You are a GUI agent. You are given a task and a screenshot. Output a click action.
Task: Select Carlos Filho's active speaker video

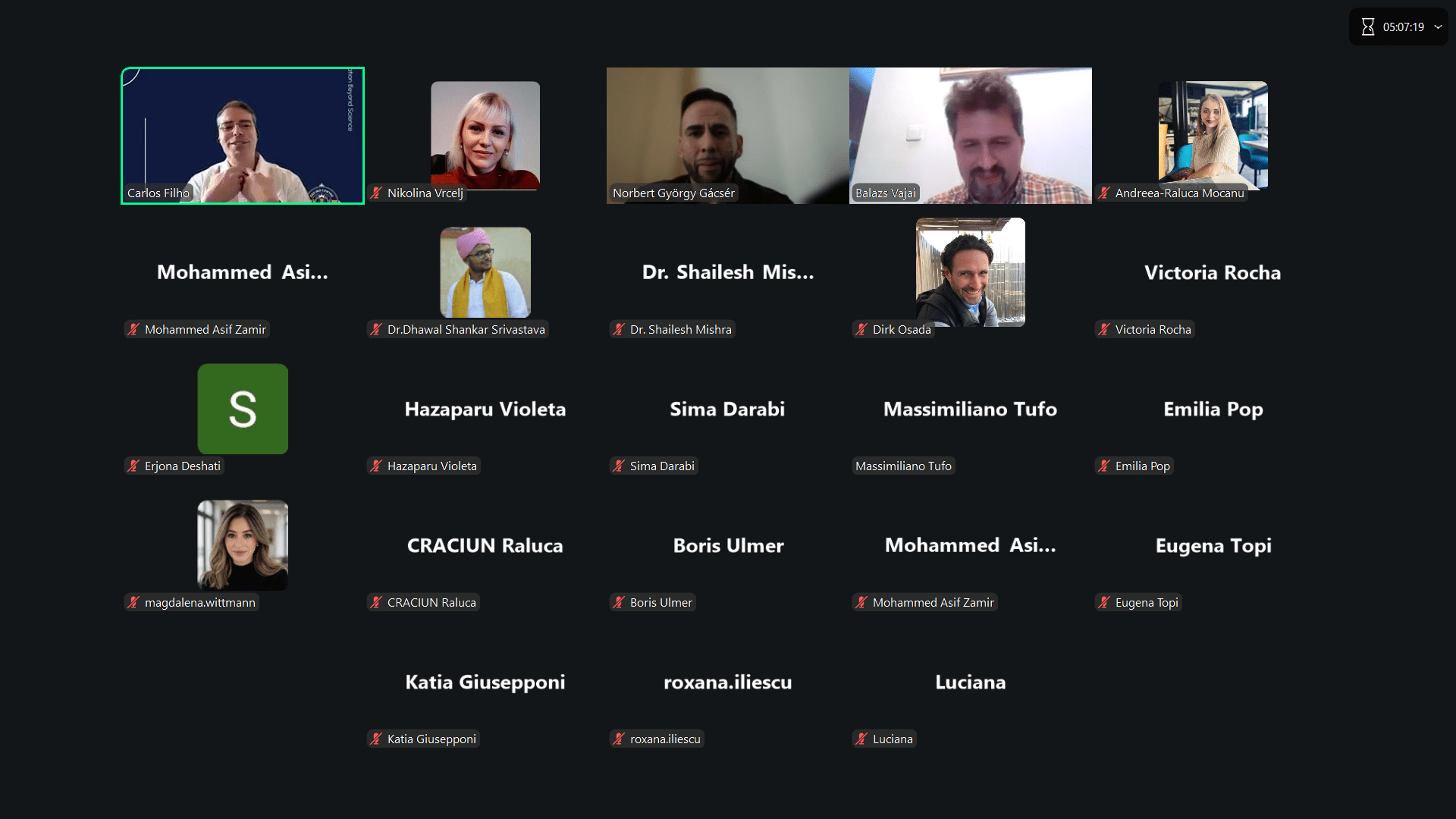(243, 136)
